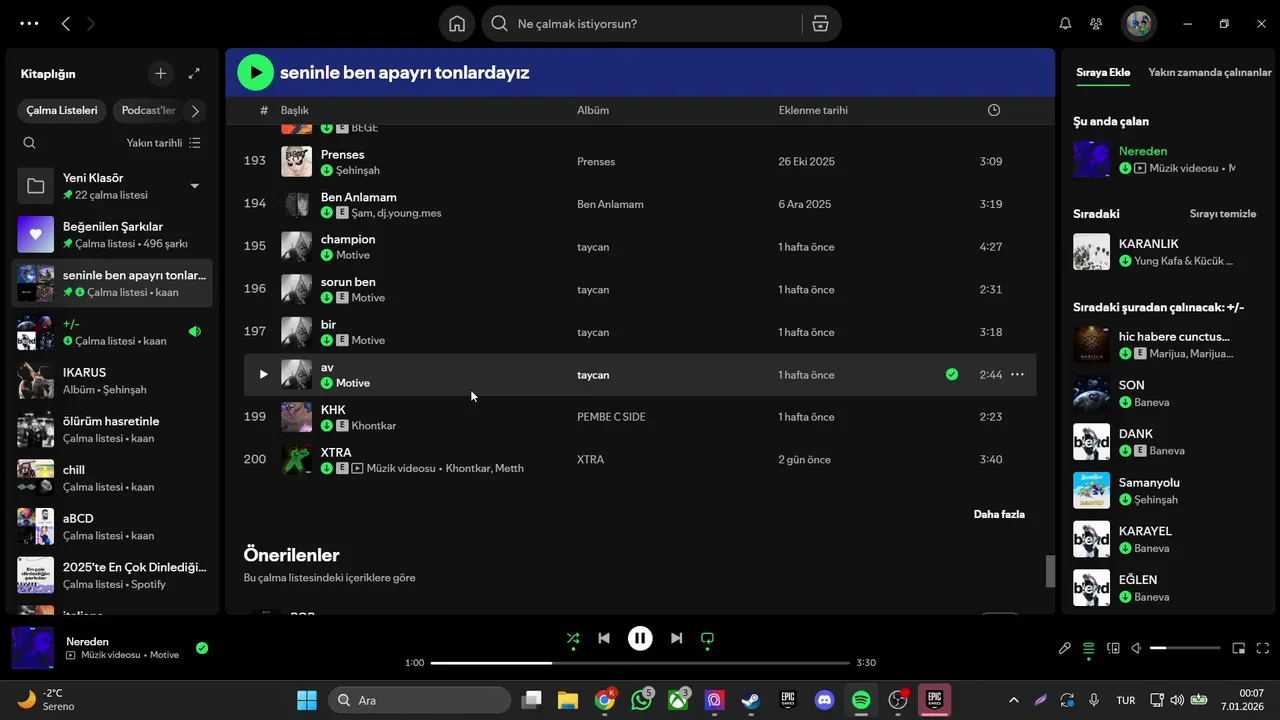The width and height of the screenshot is (1280, 720).
Task: Open Discord from the taskbar
Action: (x=824, y=700)
